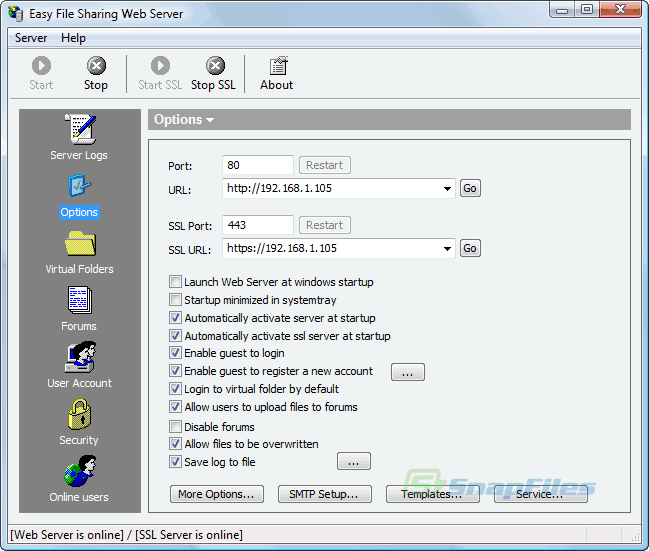This screenshot has height=551, width=649.
Task: Click Go next to the URL field
Action: point(470,188)
